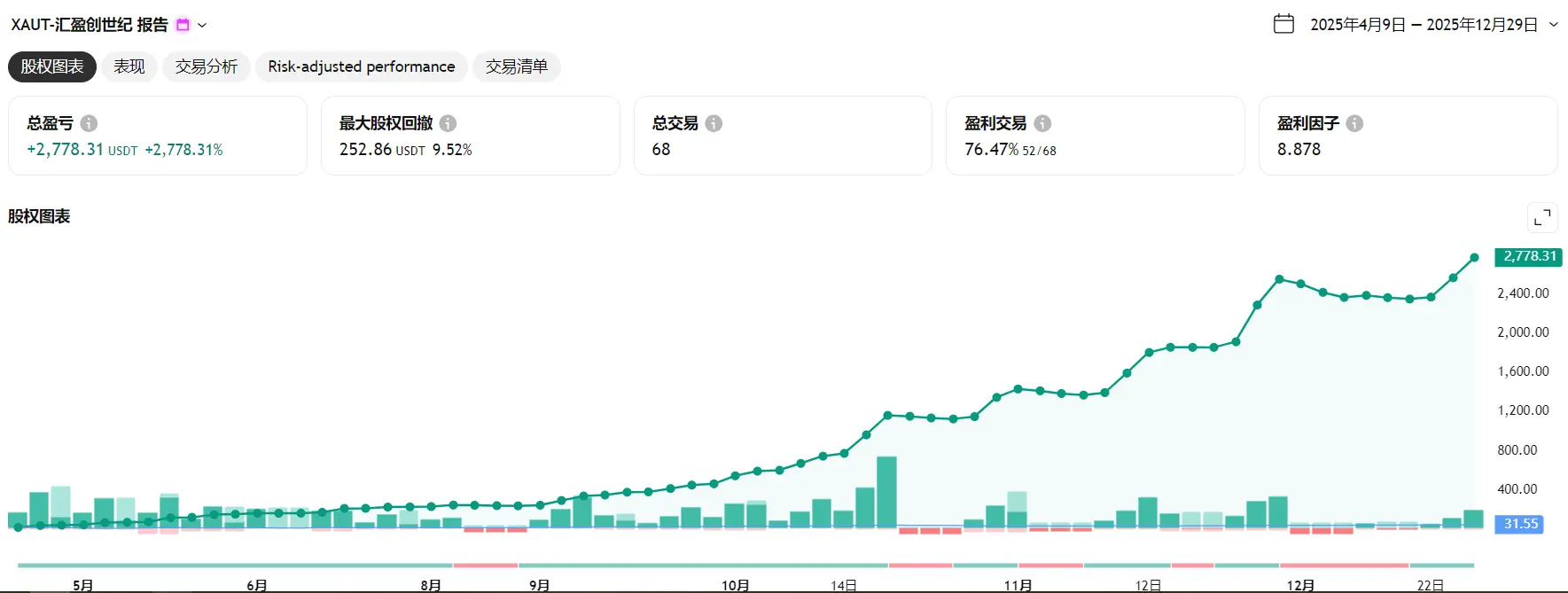Switch to Risk-adjusted performance tab
This screenshot has height=593, width=1568.
click(362, 66)
